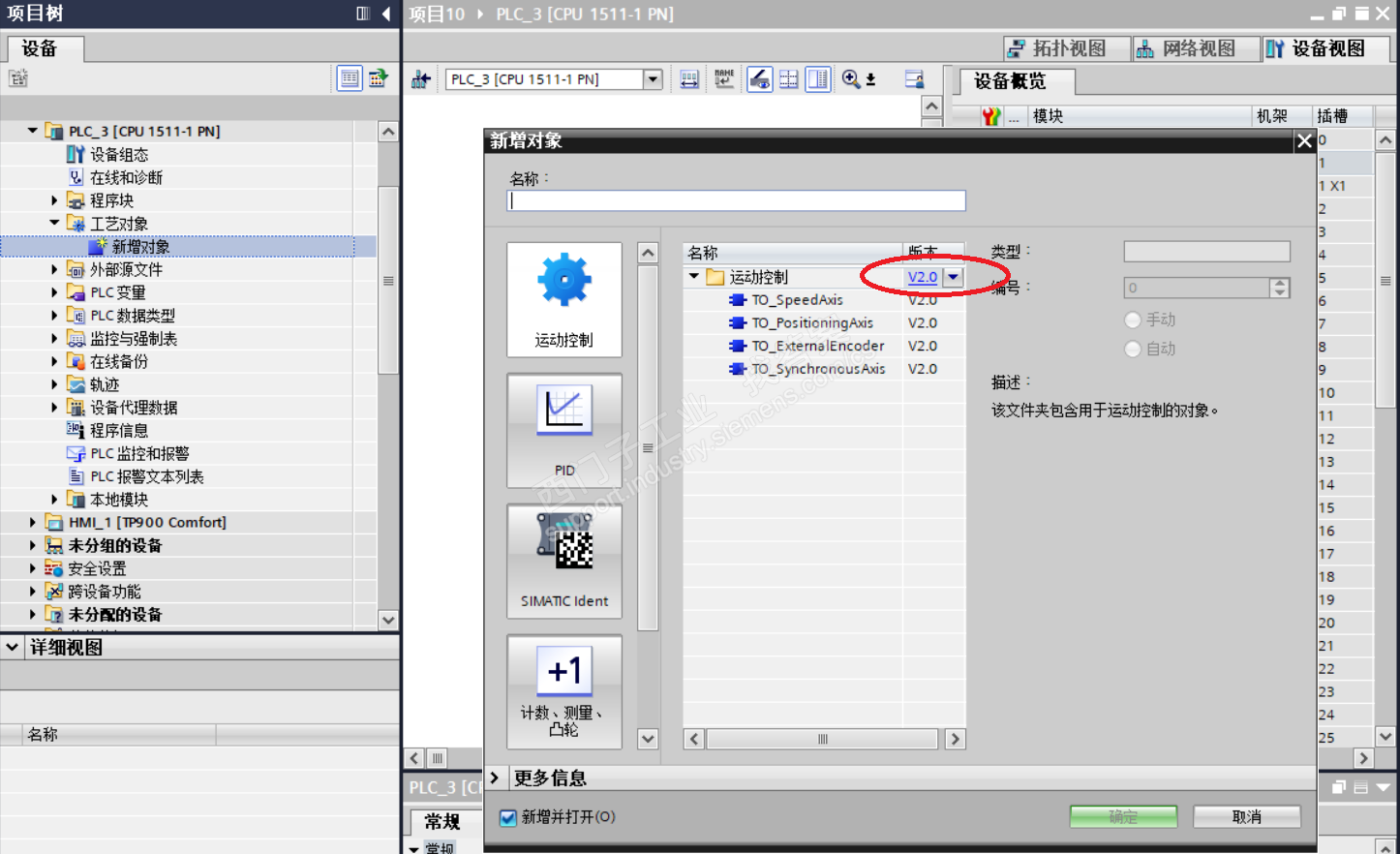Click the zoom download arrow beside magnifier
Viewport: 1400px width, 854px height.
tap(870, 79)
